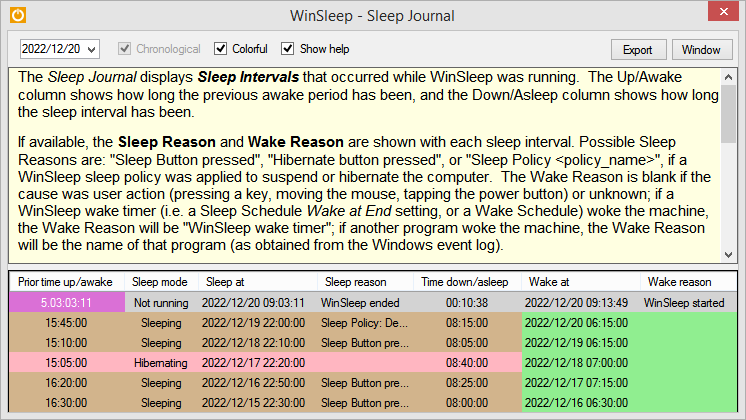Click the Sleep mode column header
Viewport: 746px width, 420px height.
click(x=161, y=282)
